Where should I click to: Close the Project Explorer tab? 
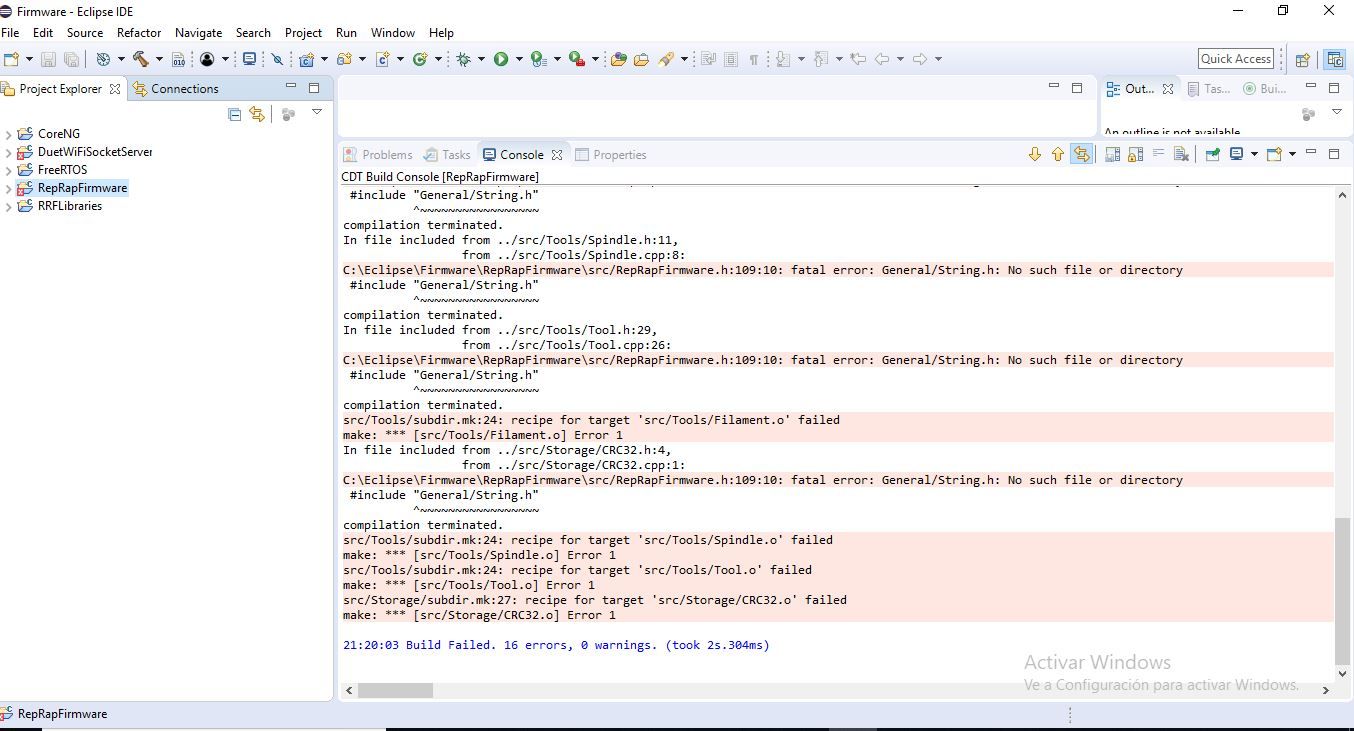coord(115,89)
